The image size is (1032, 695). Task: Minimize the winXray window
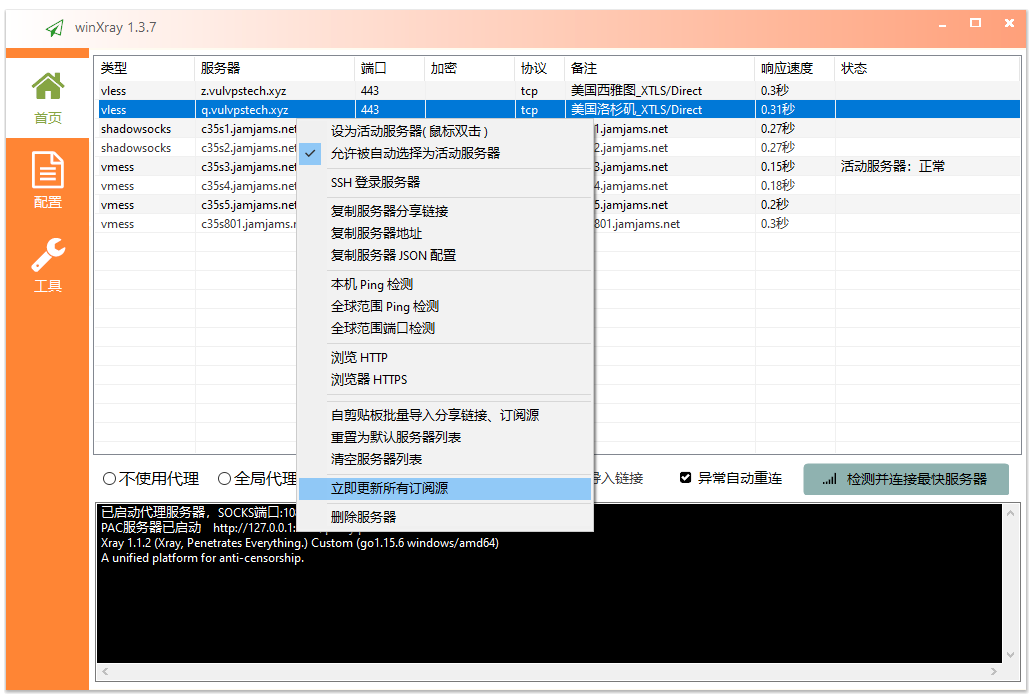click(942, 24)
